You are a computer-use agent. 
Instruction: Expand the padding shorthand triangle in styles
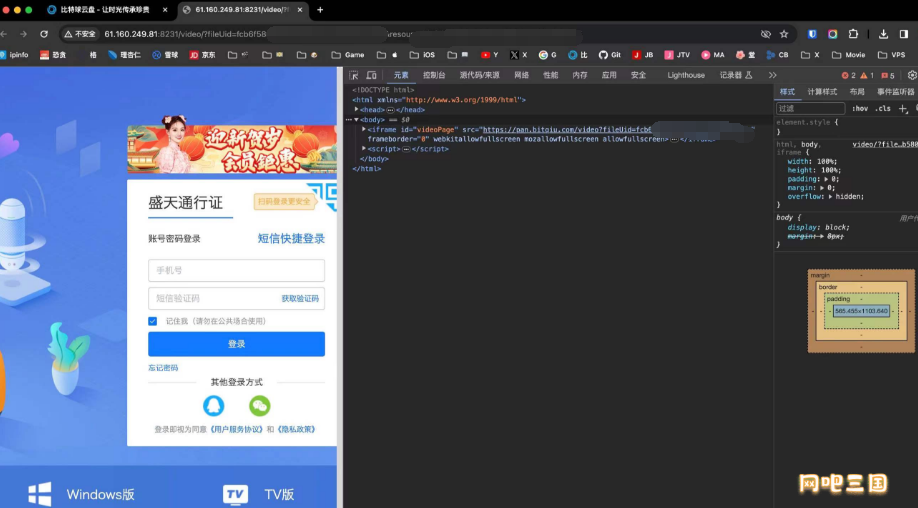pyautogui.click(x=824, y=179)
